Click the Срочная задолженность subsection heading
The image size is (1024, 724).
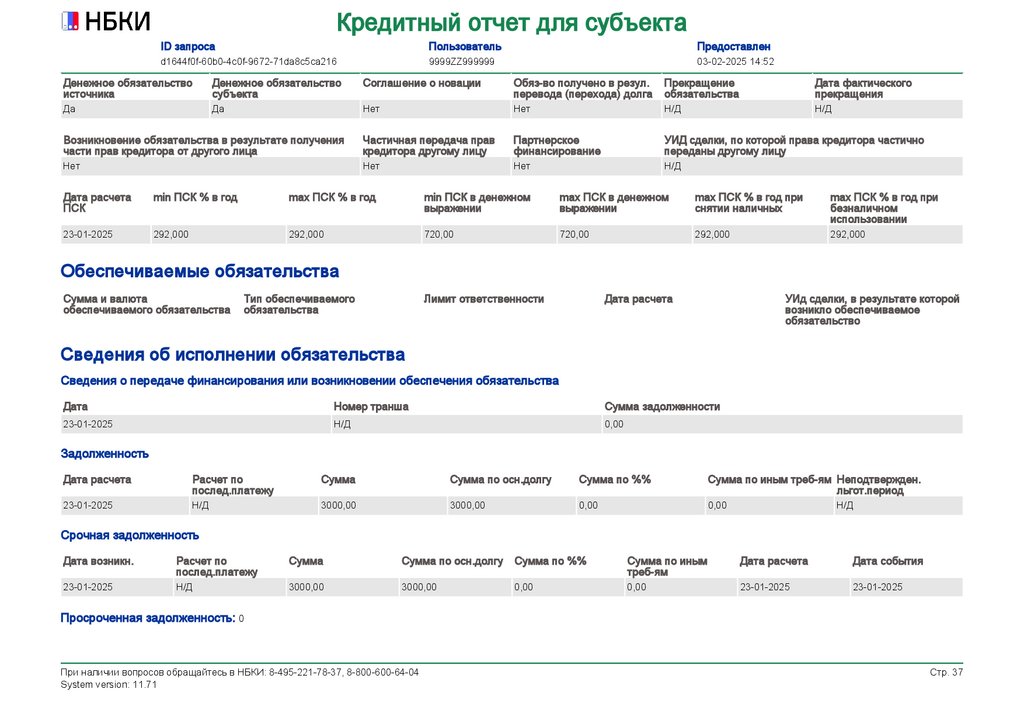click(x=129, y=535)
